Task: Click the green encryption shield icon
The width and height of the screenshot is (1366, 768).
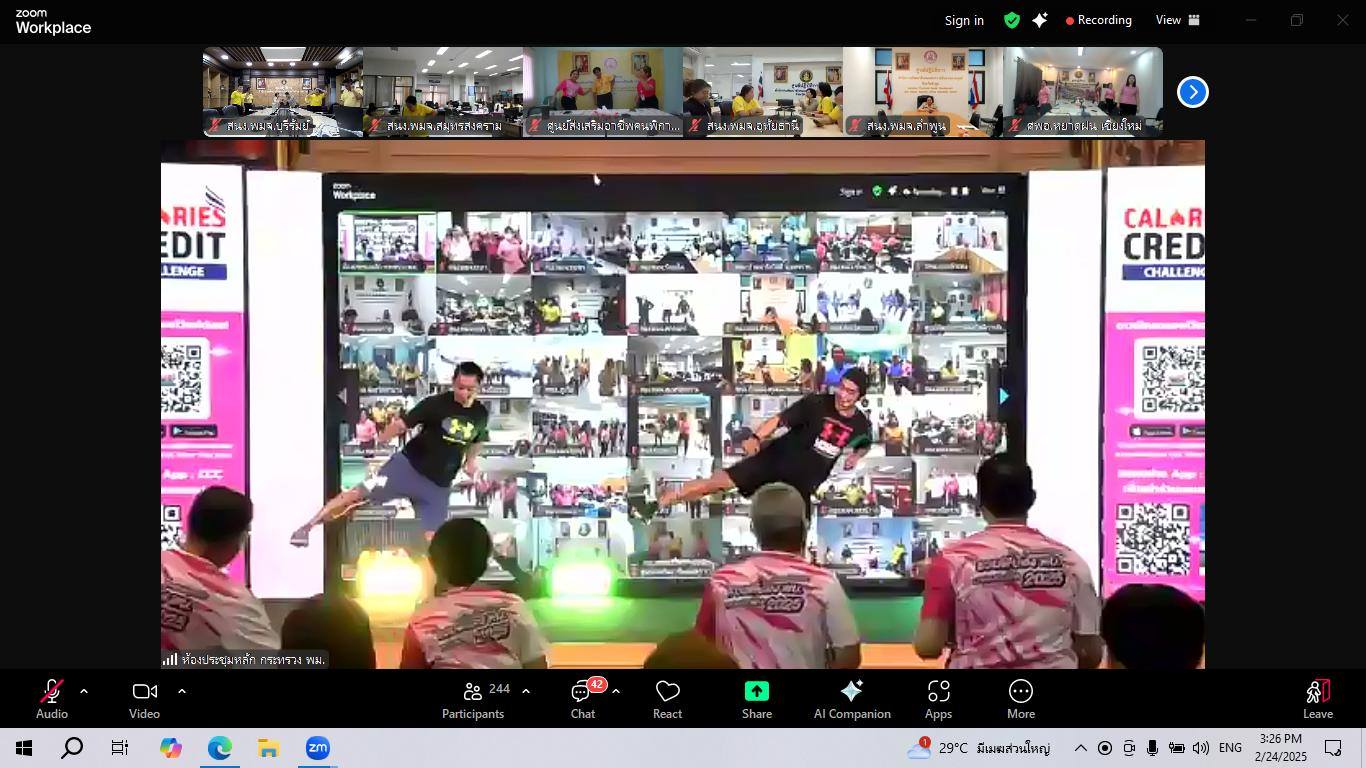Action: pos(1012,20)
